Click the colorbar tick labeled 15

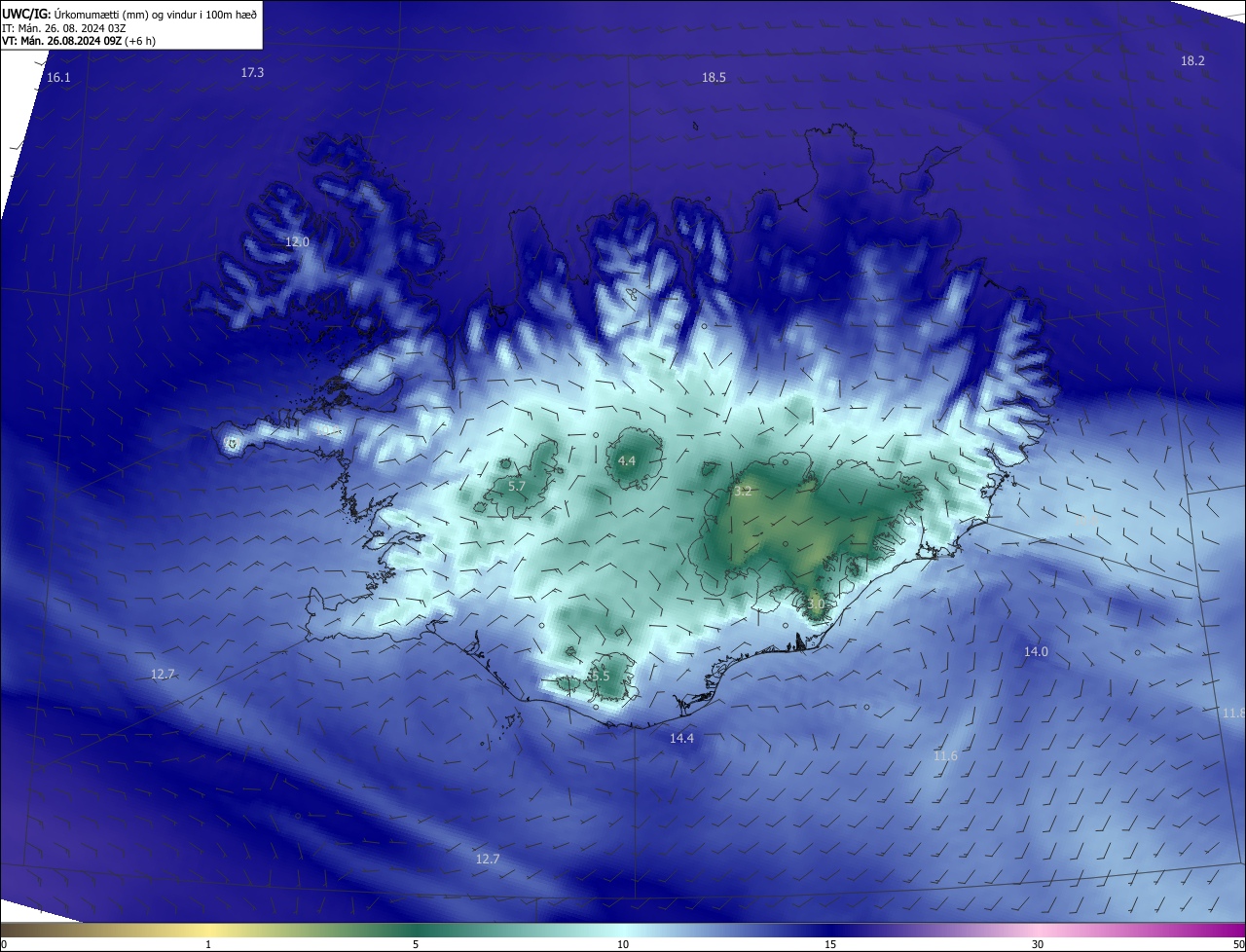[x=830, y=944]
